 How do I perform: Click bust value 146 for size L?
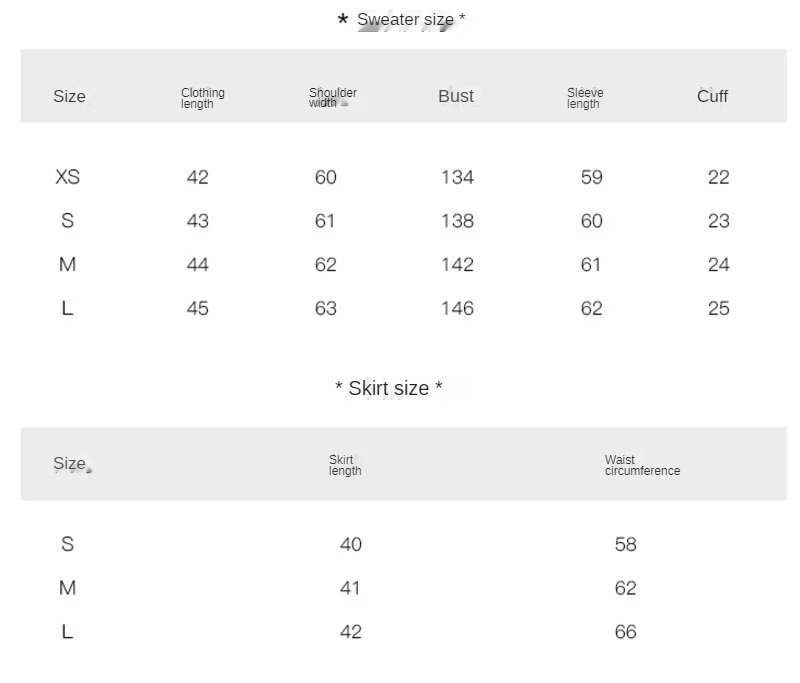click(457, 308)
